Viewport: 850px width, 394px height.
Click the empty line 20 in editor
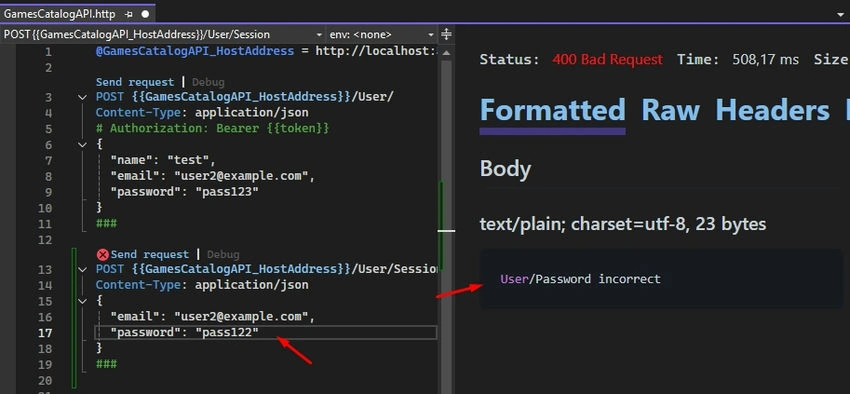[266, 380]
